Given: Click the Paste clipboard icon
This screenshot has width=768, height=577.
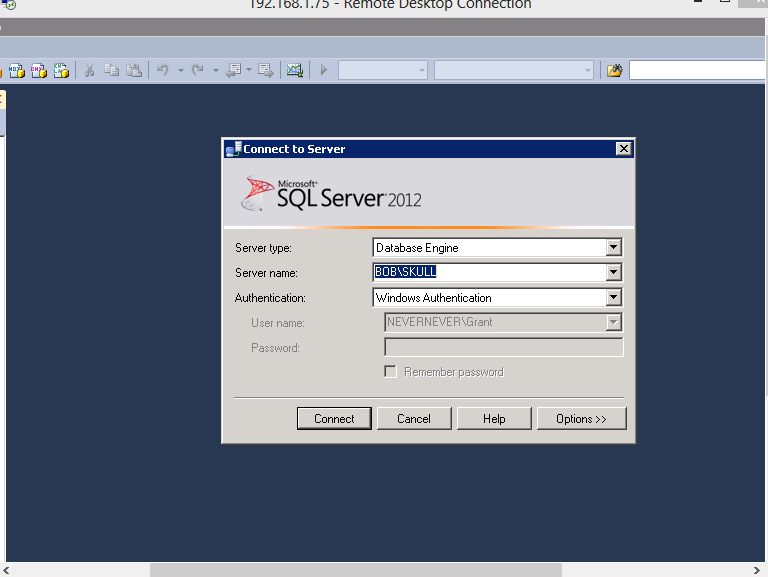Looking at the screenshot, I should [134, 71].
